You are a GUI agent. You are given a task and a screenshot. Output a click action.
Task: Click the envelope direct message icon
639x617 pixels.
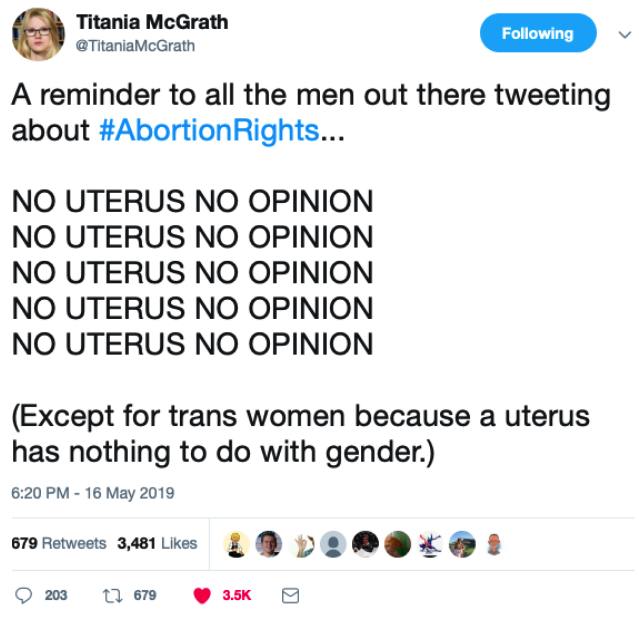coord(290,595)
